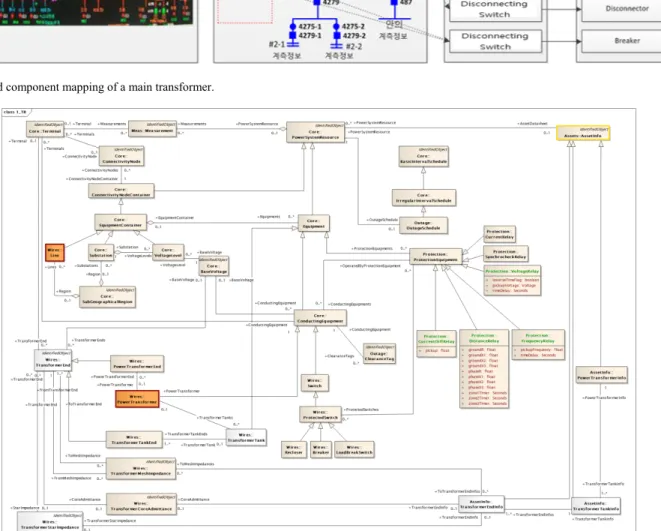Image resolution: width=661 pixels, height=531 pixels.
Task: Select the Wires::TransformerMeshImpedance box
Action: 141,469
